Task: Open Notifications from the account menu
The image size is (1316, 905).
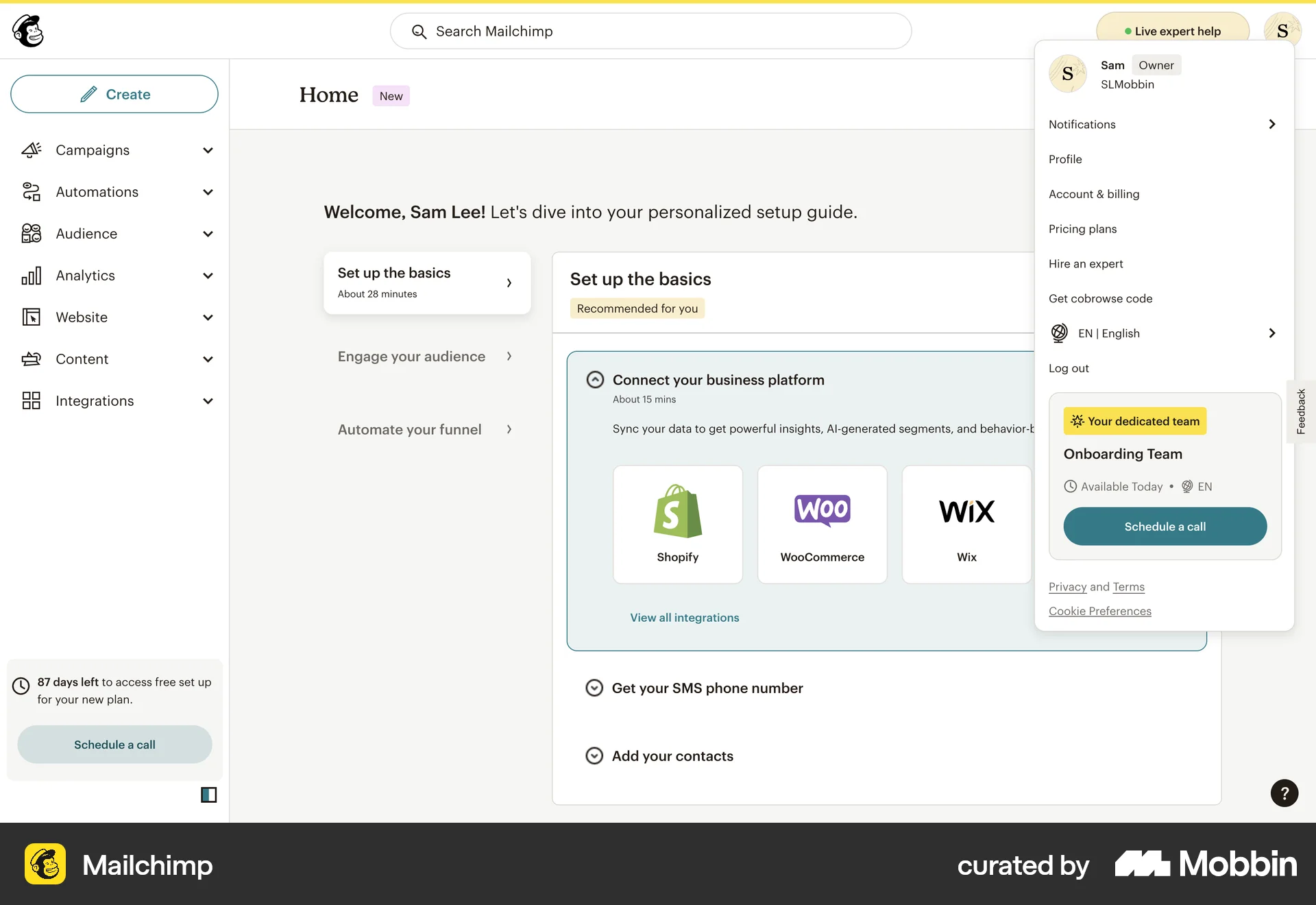Action: [x=1082, y=124]
